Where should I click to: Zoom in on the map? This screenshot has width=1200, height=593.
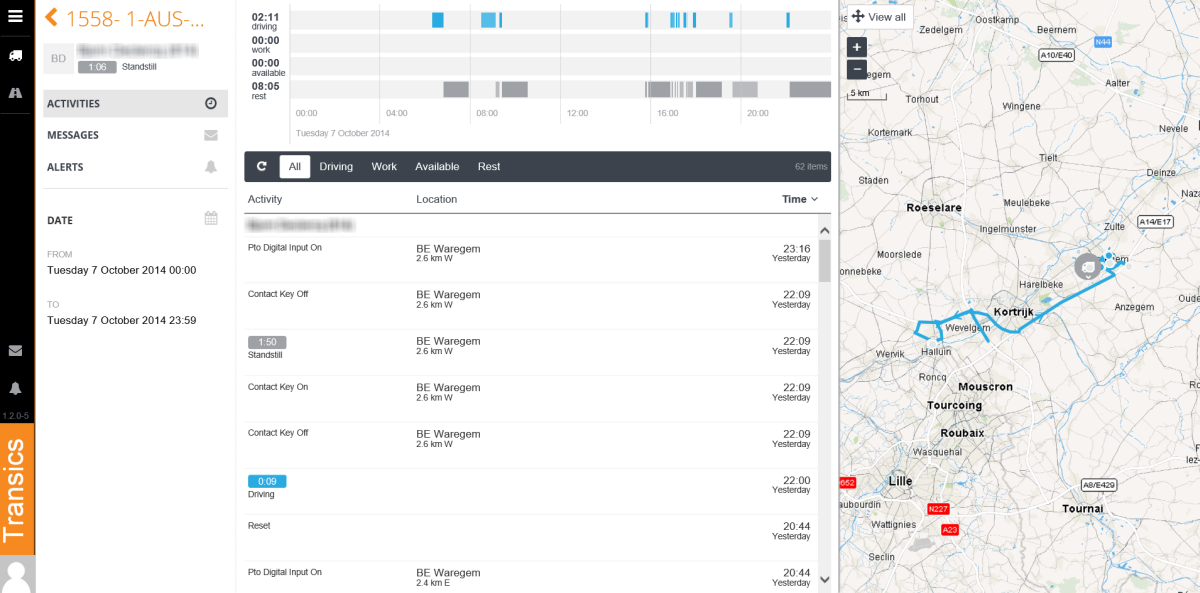[x=856, y=47]
